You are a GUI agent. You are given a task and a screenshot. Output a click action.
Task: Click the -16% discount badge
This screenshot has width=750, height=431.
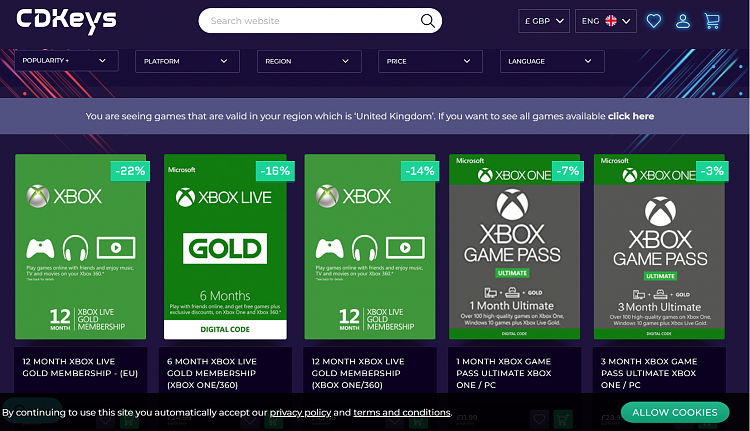coord(275,171)
